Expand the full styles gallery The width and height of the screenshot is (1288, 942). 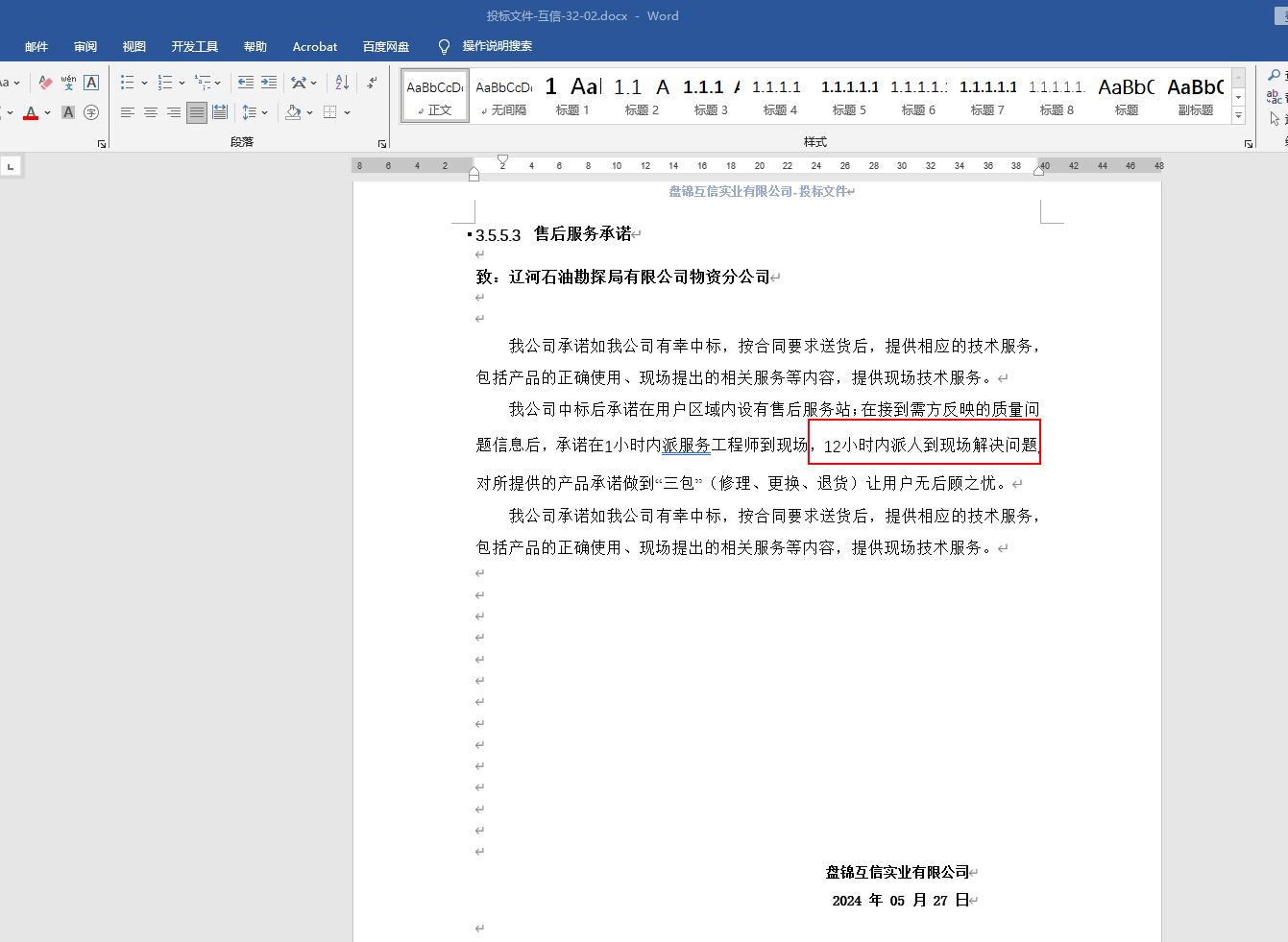pyautogui.click(x=1239, y=116)
